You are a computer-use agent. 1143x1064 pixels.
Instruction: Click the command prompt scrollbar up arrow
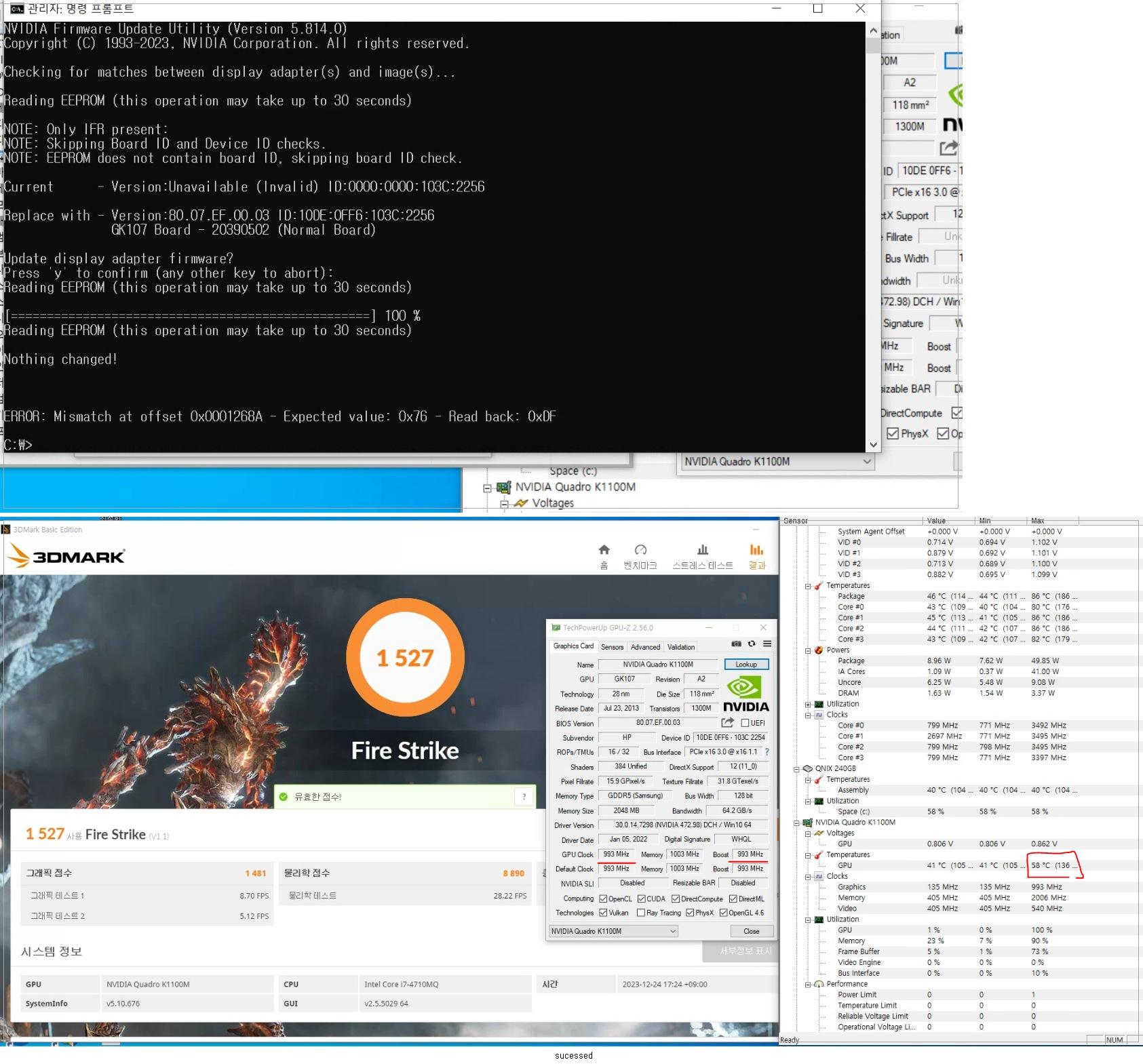tap(873, 31)
